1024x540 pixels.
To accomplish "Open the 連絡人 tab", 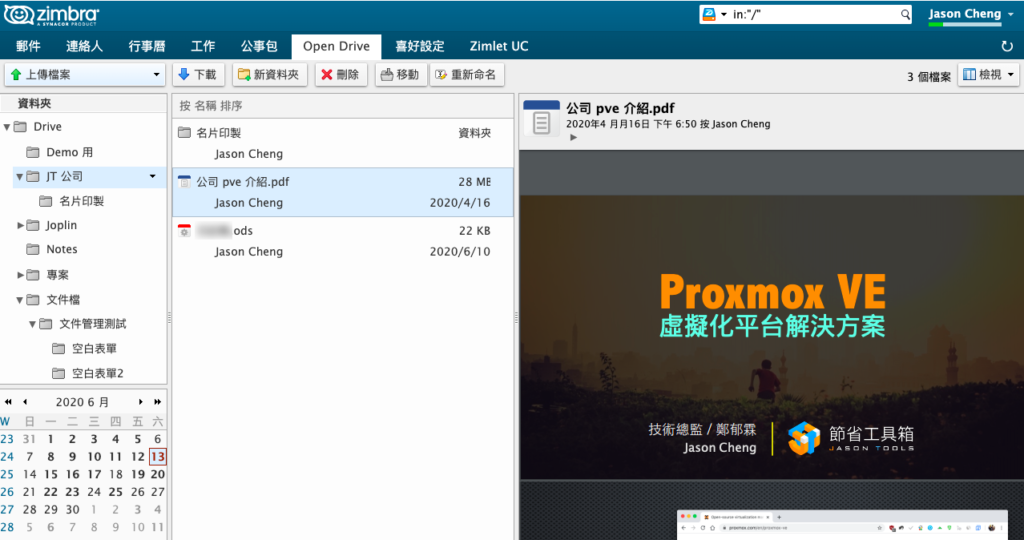I will [x=84, y=46].
